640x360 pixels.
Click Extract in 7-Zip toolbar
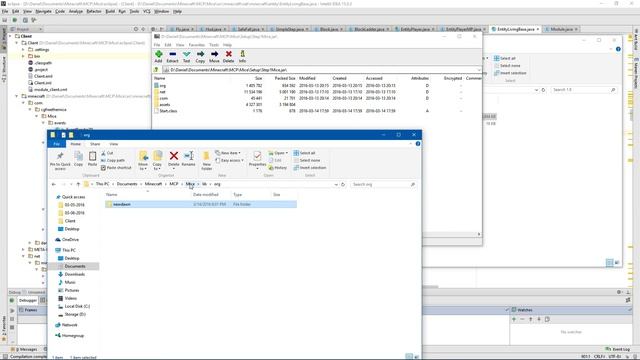(172, 56)
